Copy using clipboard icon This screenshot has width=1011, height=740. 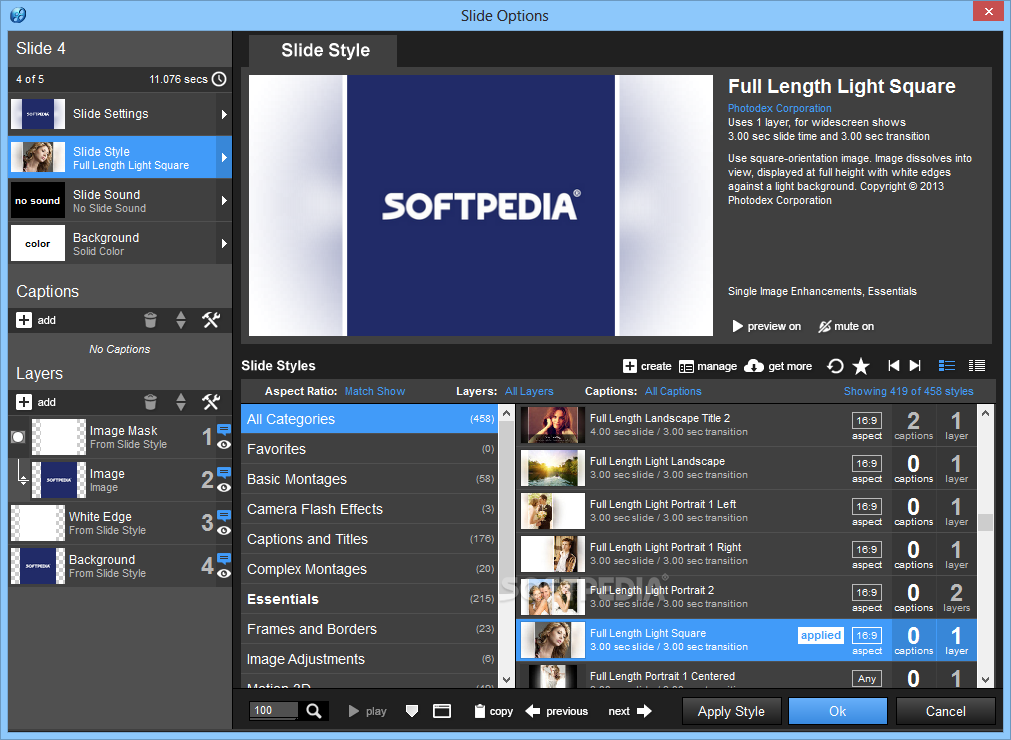click(493, 711)
